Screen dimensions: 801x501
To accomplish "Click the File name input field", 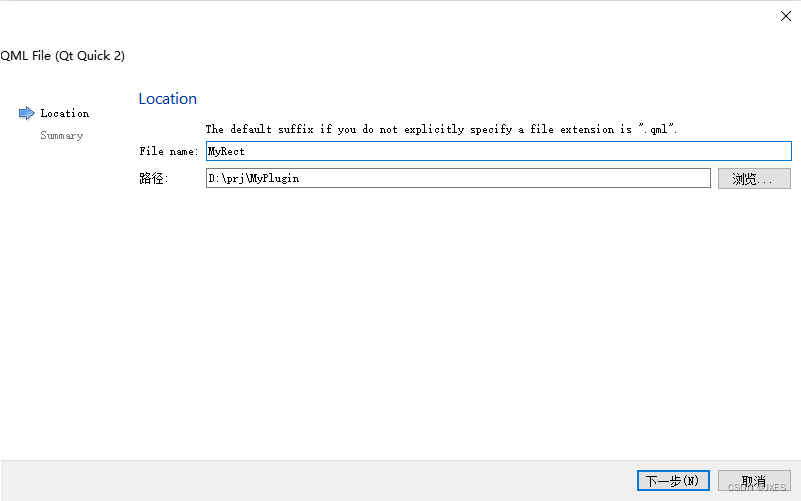I will [x=499, y=151].
